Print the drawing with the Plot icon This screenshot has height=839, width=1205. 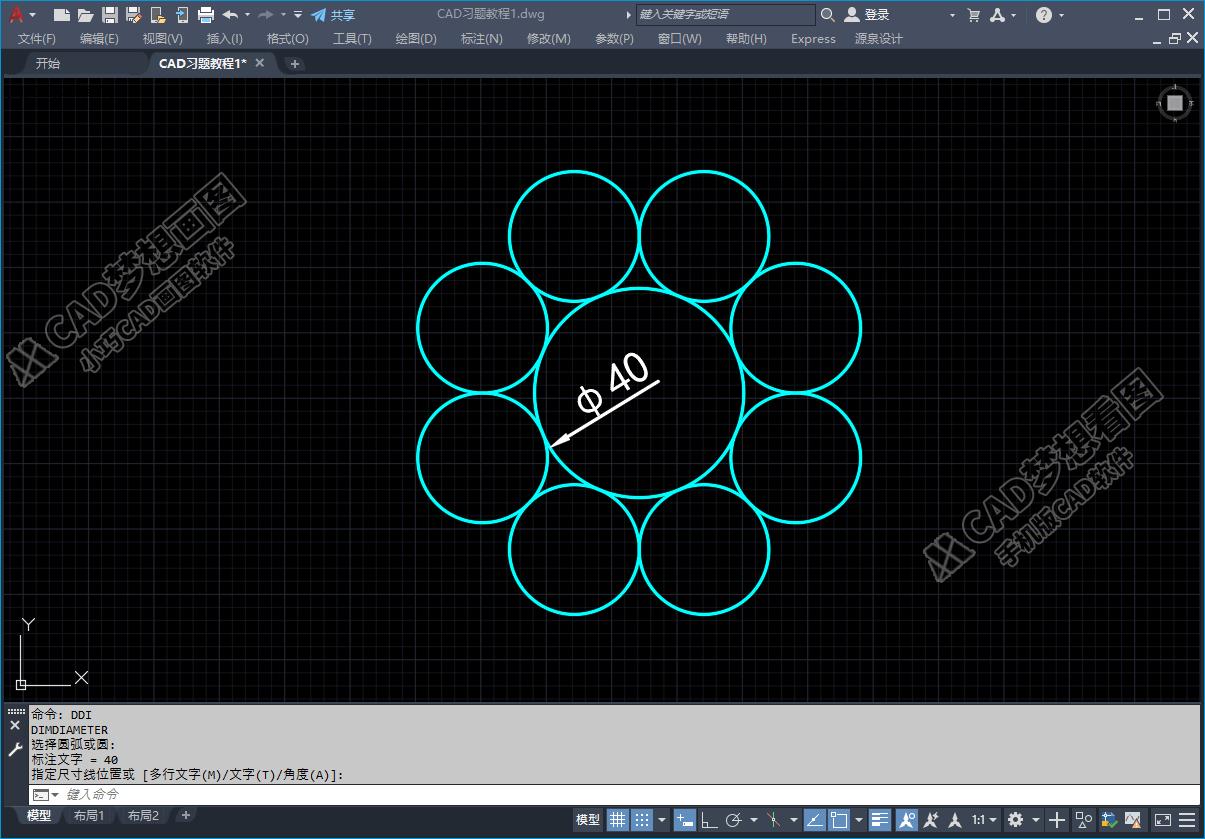click(206, 15)
